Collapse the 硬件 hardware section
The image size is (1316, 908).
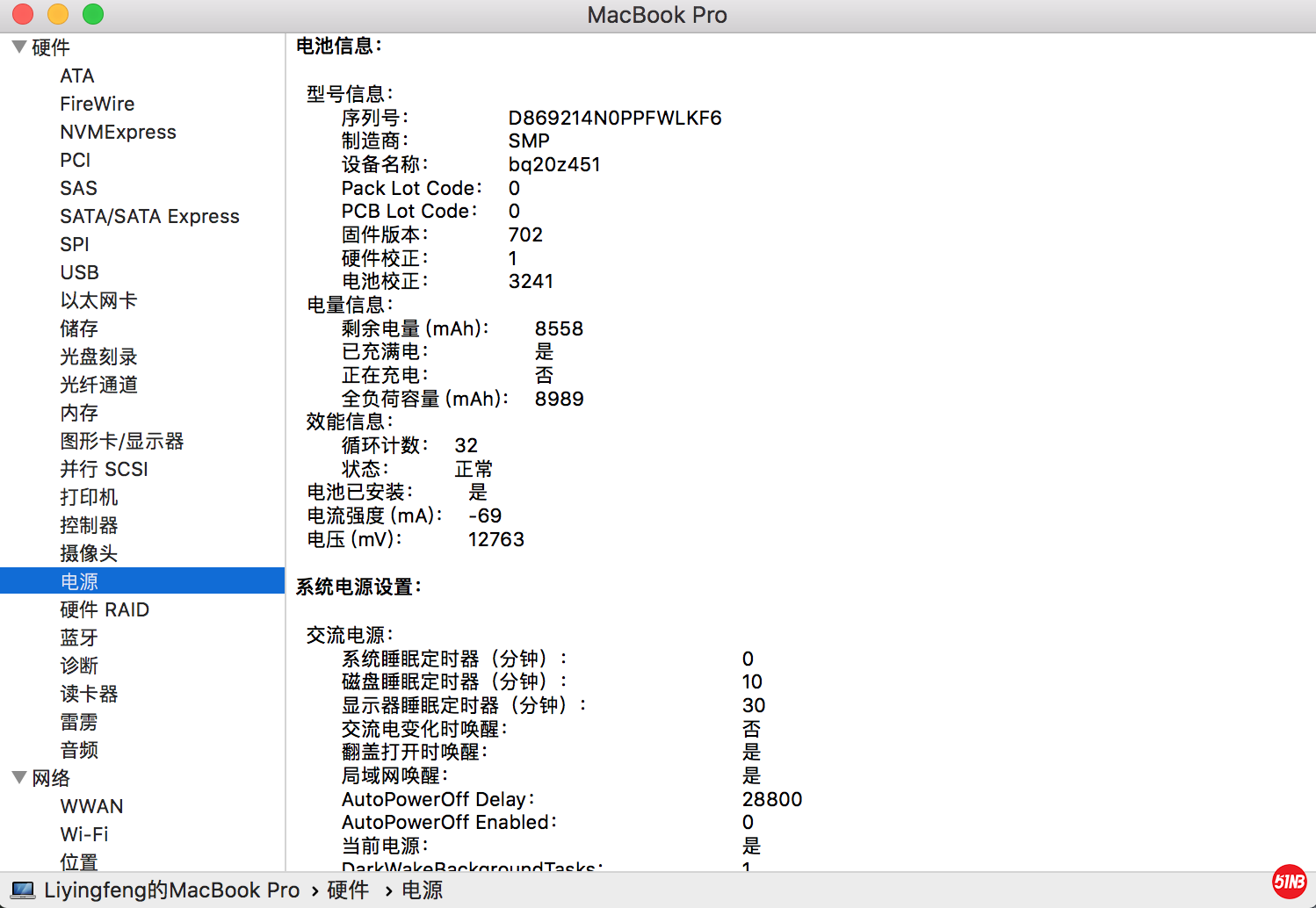(x=18, y=47)
